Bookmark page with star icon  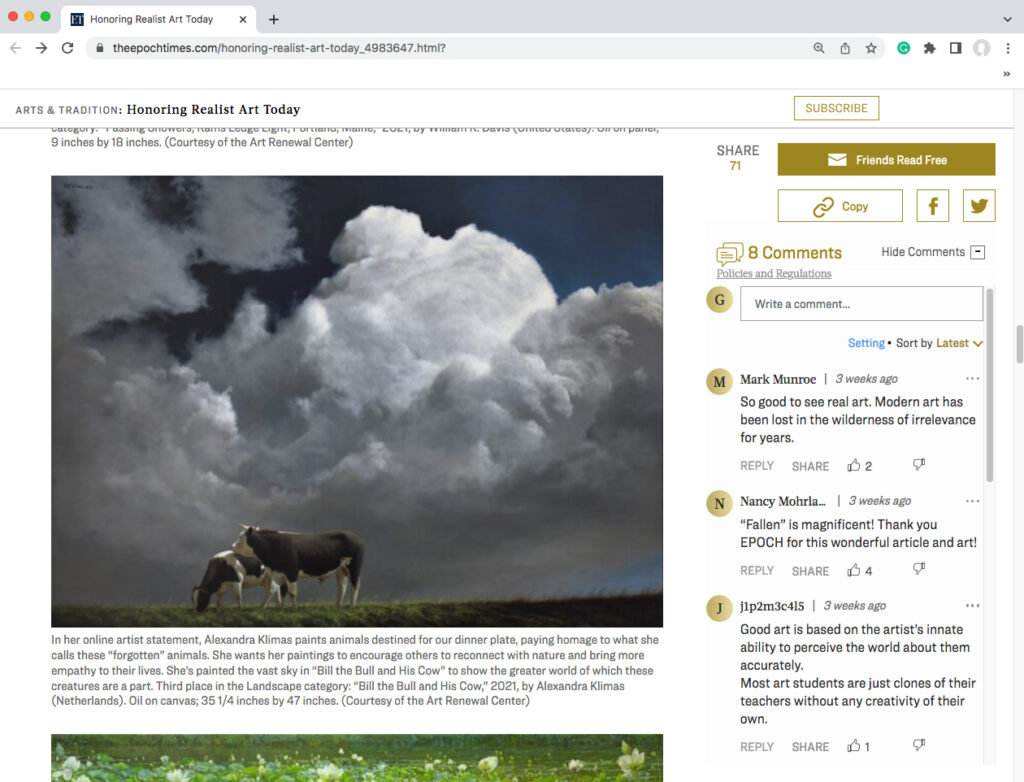tap(871, 48)
